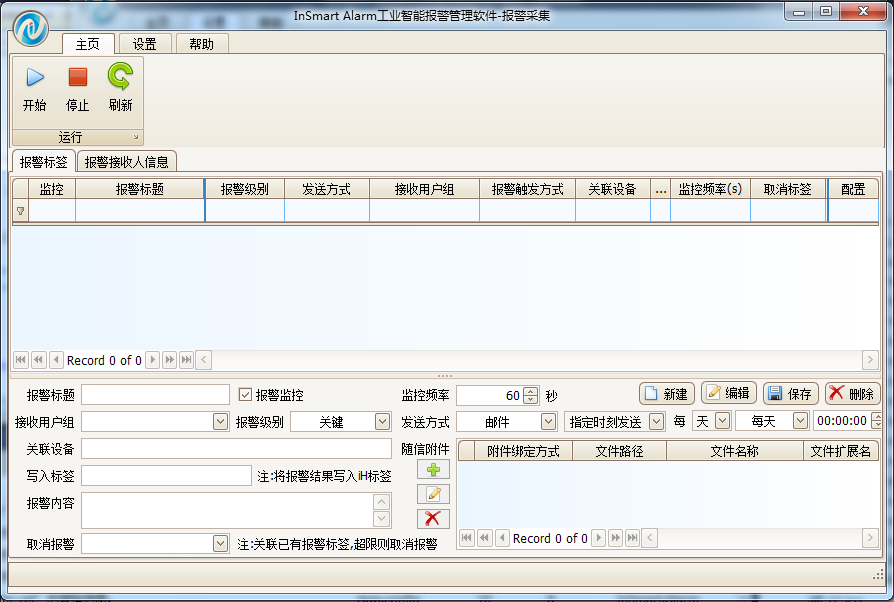Open the 发送方式 dropdown showing 邮件

coord(548,422)
